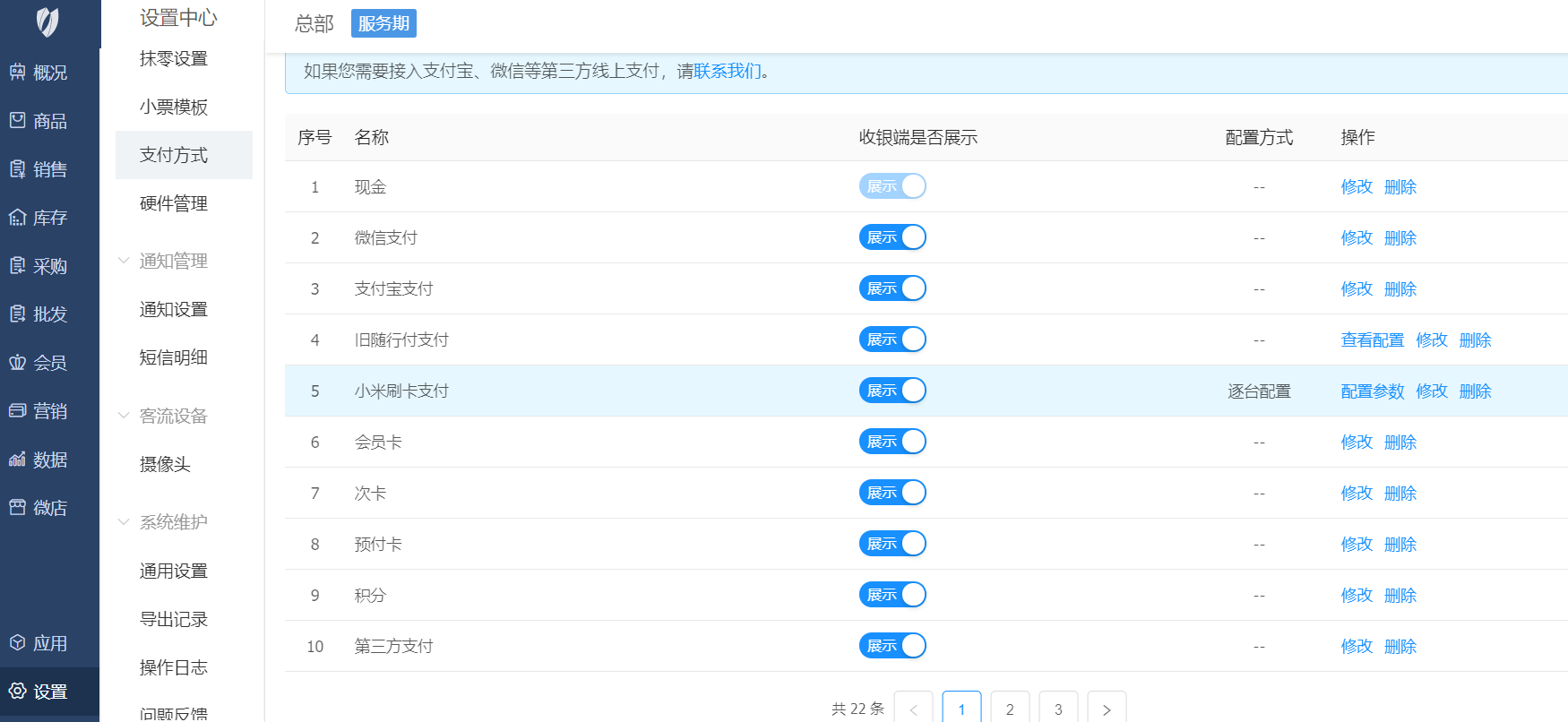
Task: Click the 联系我们 link
Action: (x=727, y=72)
